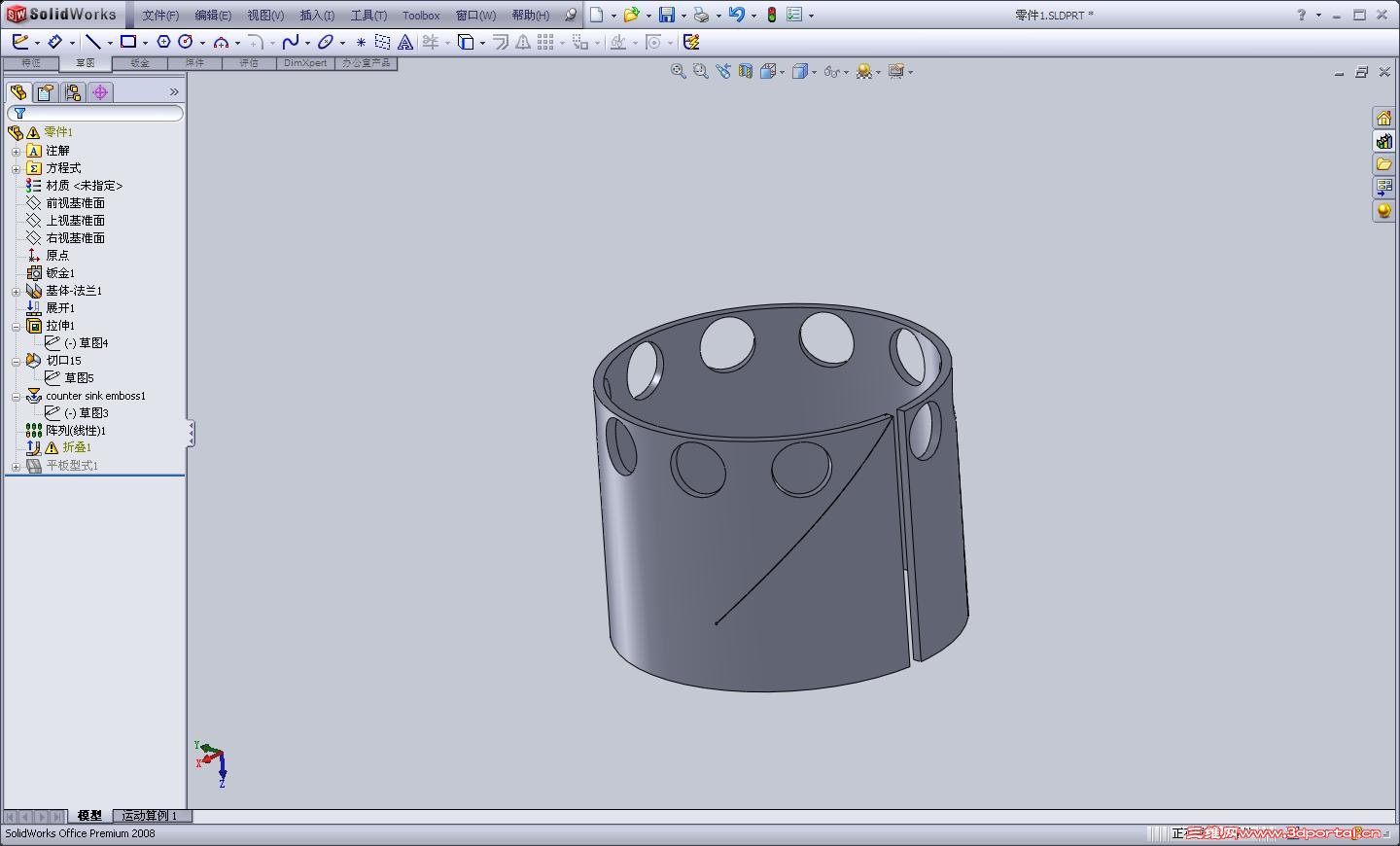Open the 插入(I) menu
Image resolution: width=1400 pixels, height=846 pixels.
[x=317, y=16]
